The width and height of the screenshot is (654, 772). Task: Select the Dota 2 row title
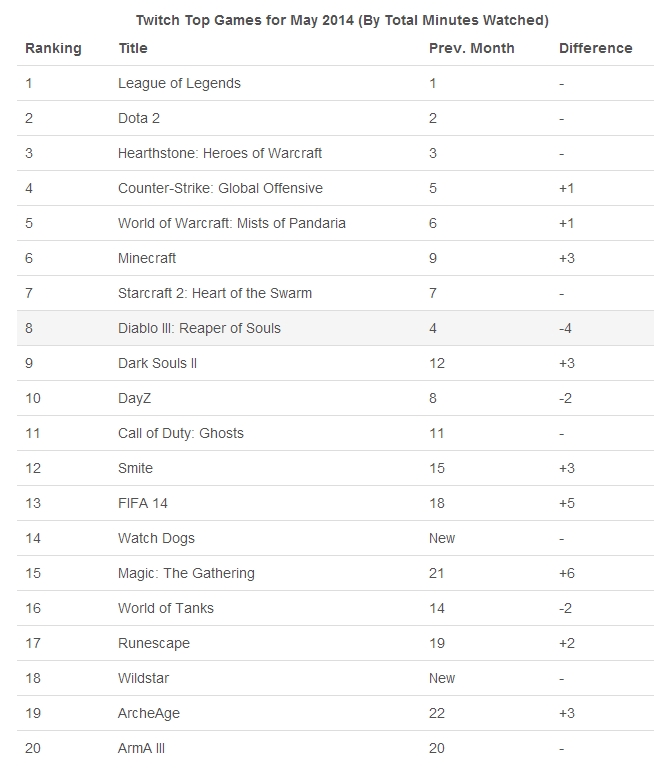point(139,118)
